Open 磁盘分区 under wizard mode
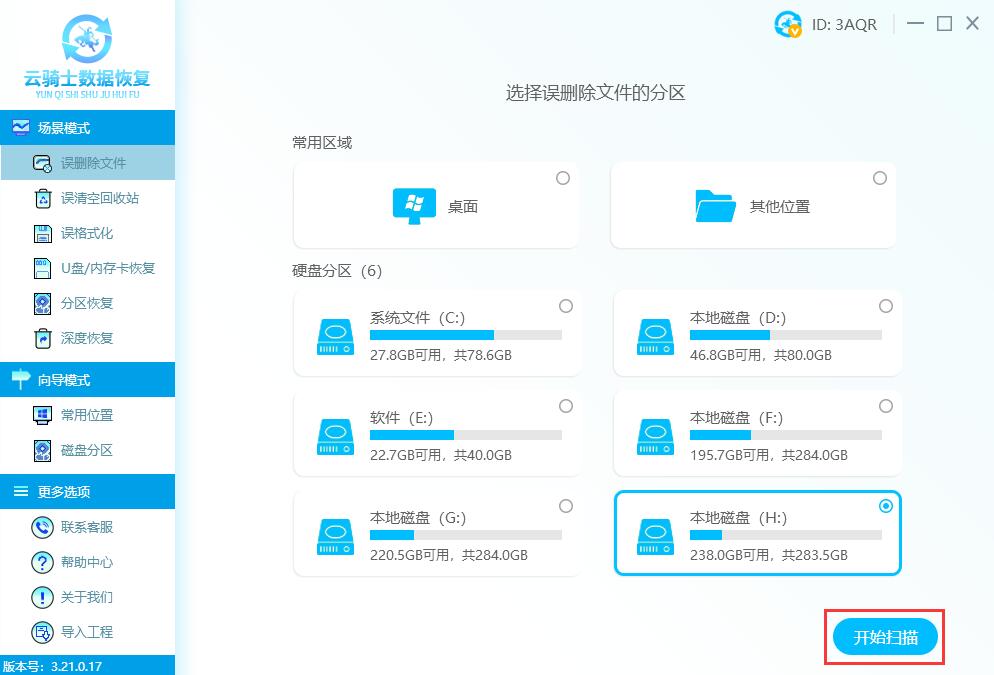This screenshot has width=994, height=675. click(x=70, y=450)
